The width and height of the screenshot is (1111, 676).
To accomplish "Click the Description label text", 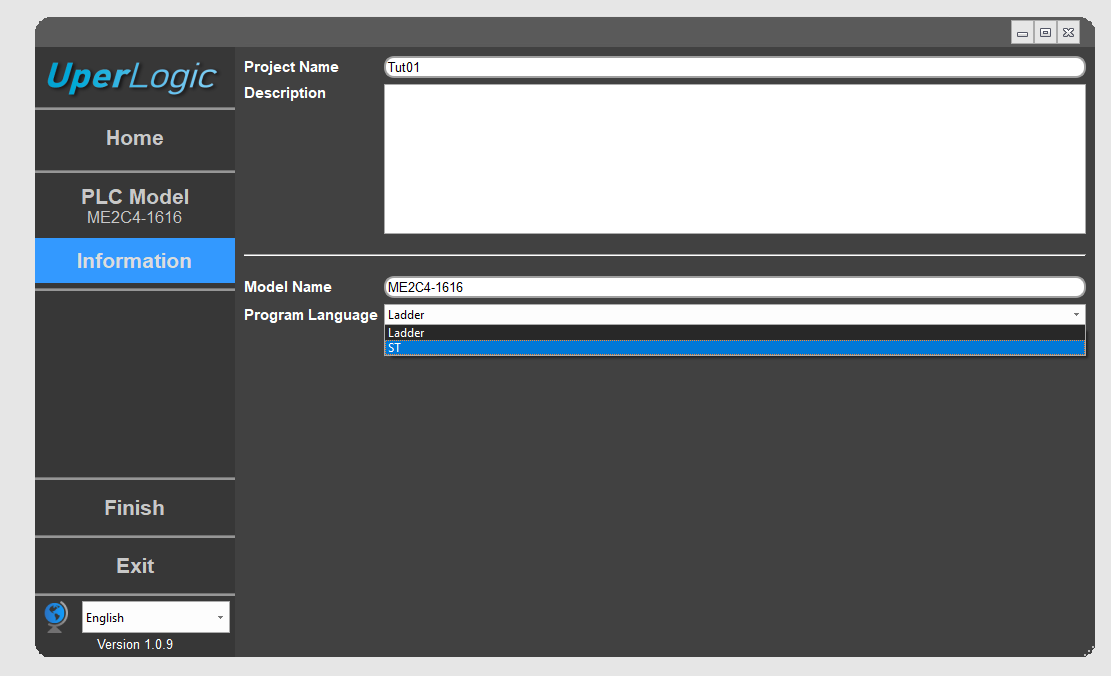I will pos(285,93).
